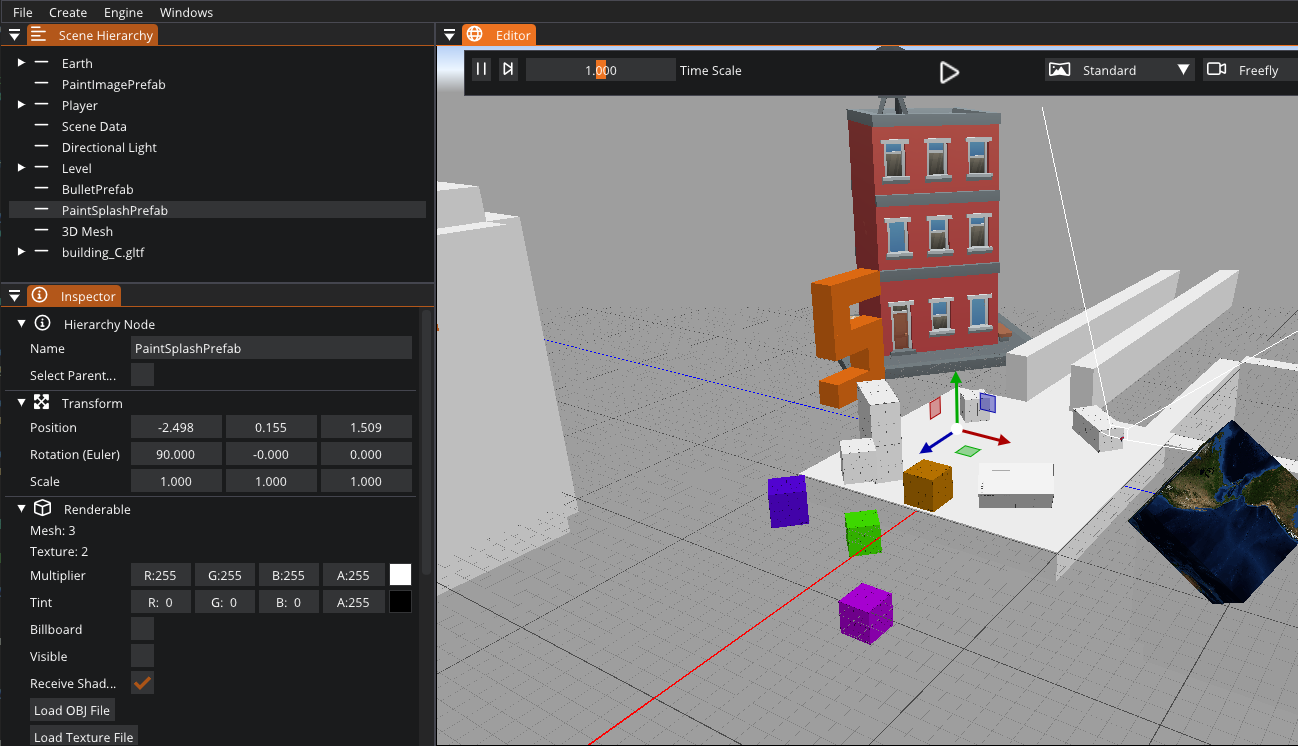Click the Name field containing PaintSplashPrefab
Viewport: 1298px width, 746px height.
point(271,348)
